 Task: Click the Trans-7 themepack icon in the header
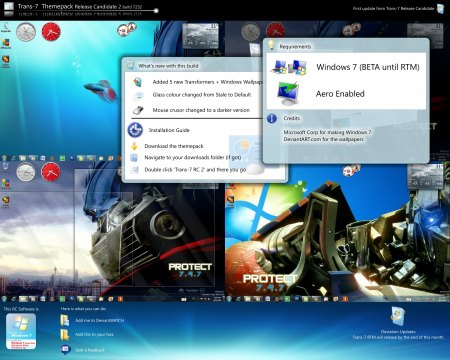pos(8,9)
